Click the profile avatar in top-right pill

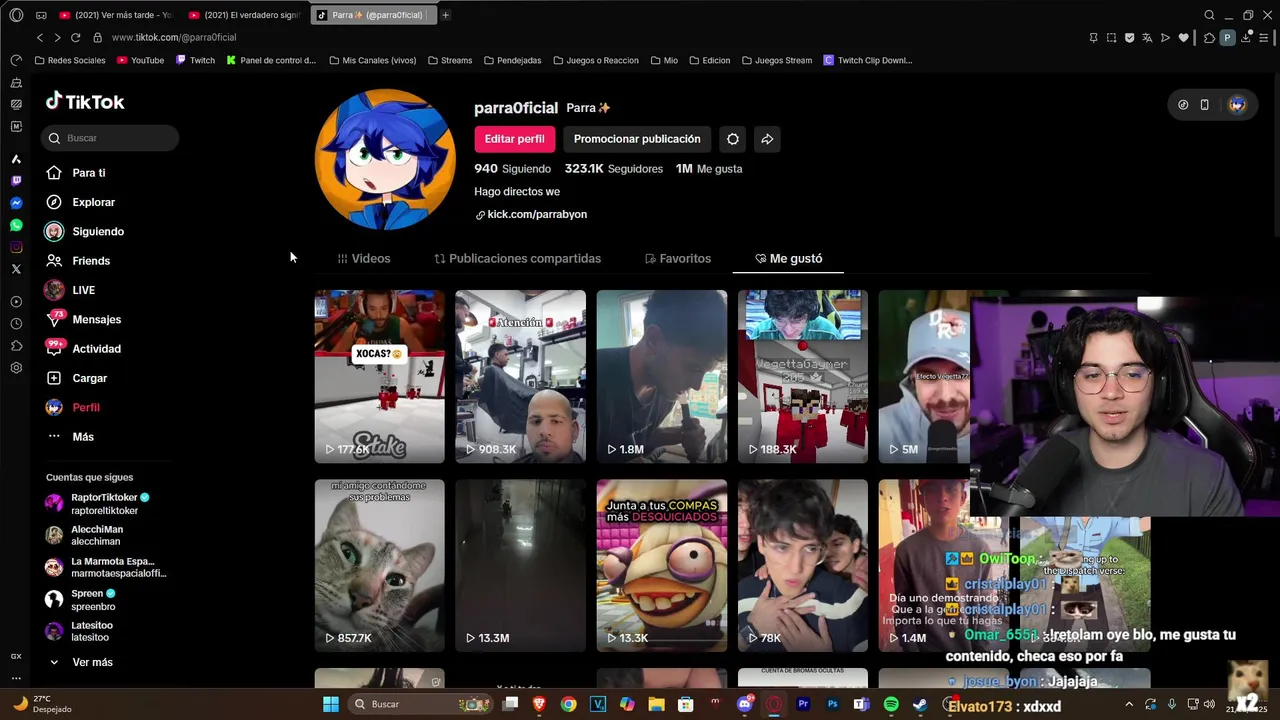click(x=1237, y=105)
